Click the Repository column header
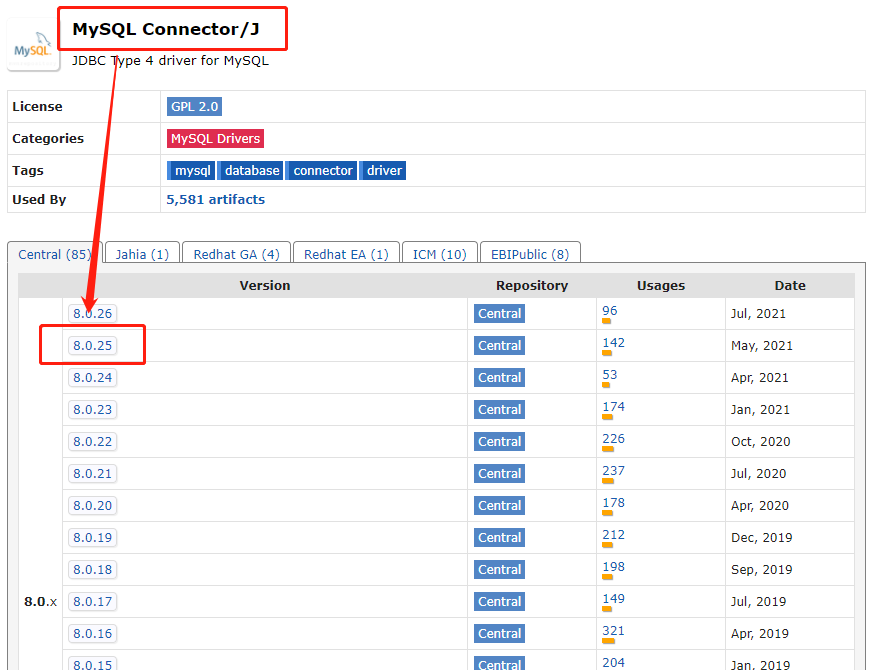Image resolution: width=873 pixels, height=670 pixels. (x=532, y=286)
